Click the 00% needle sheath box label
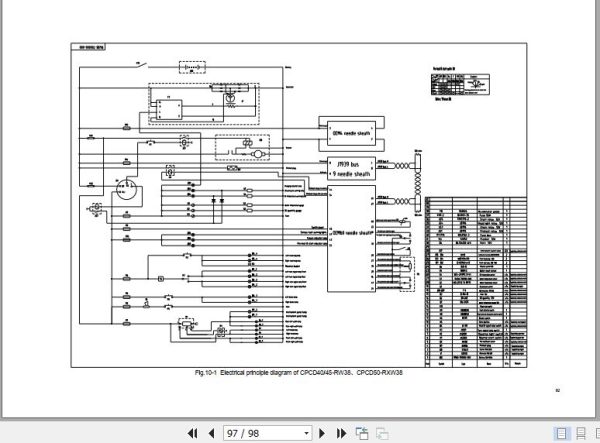 [351, 134]
